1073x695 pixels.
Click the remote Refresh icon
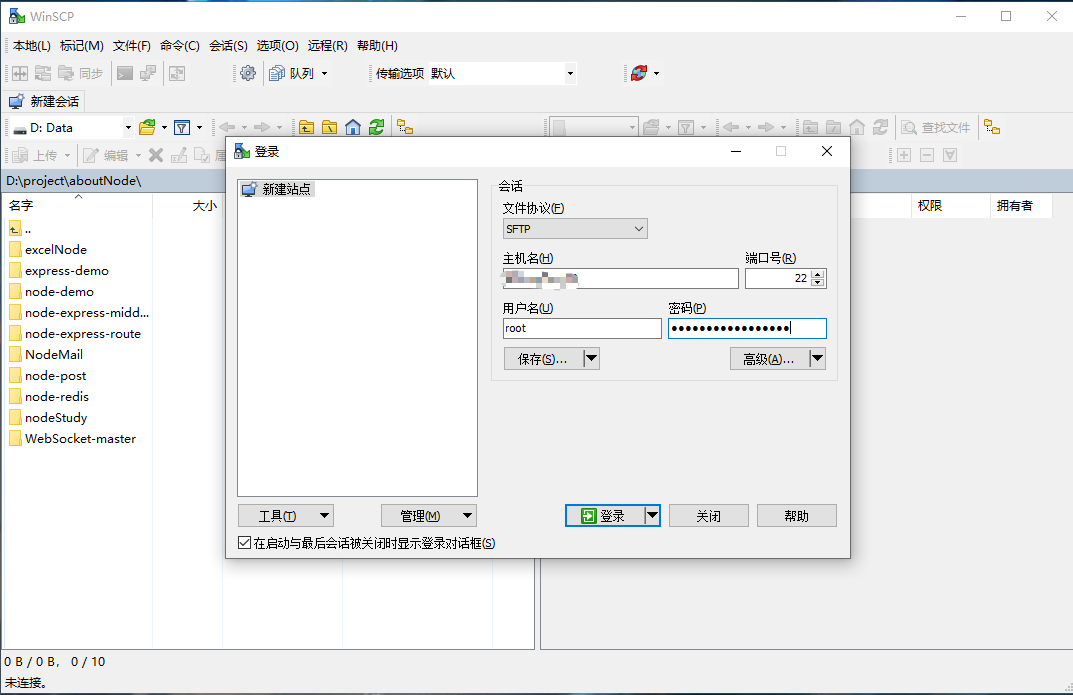pos(881,127)
